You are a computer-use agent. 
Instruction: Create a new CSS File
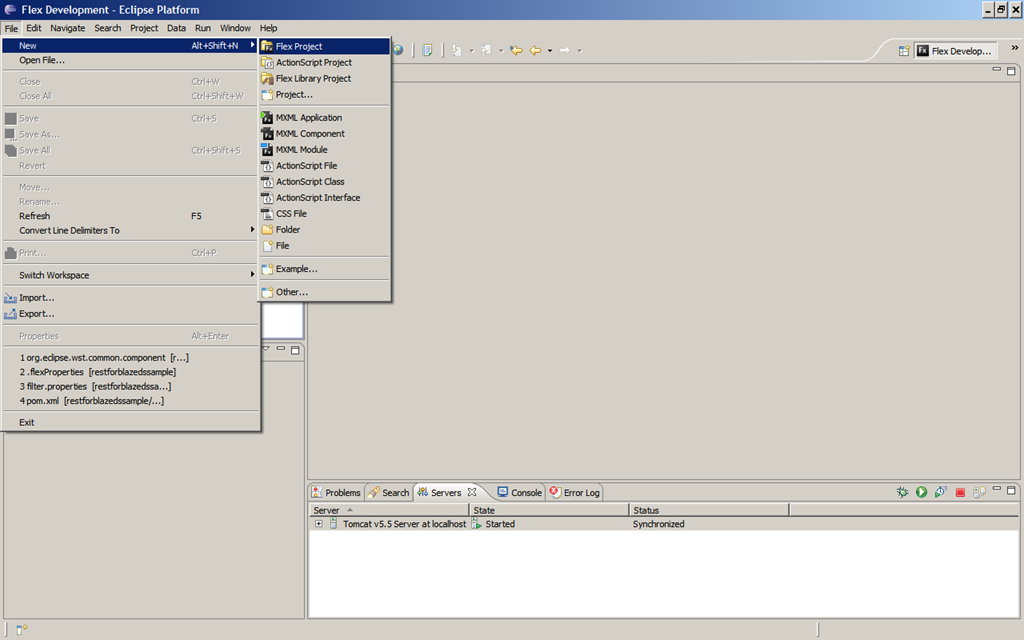click(x=325, y=214)
